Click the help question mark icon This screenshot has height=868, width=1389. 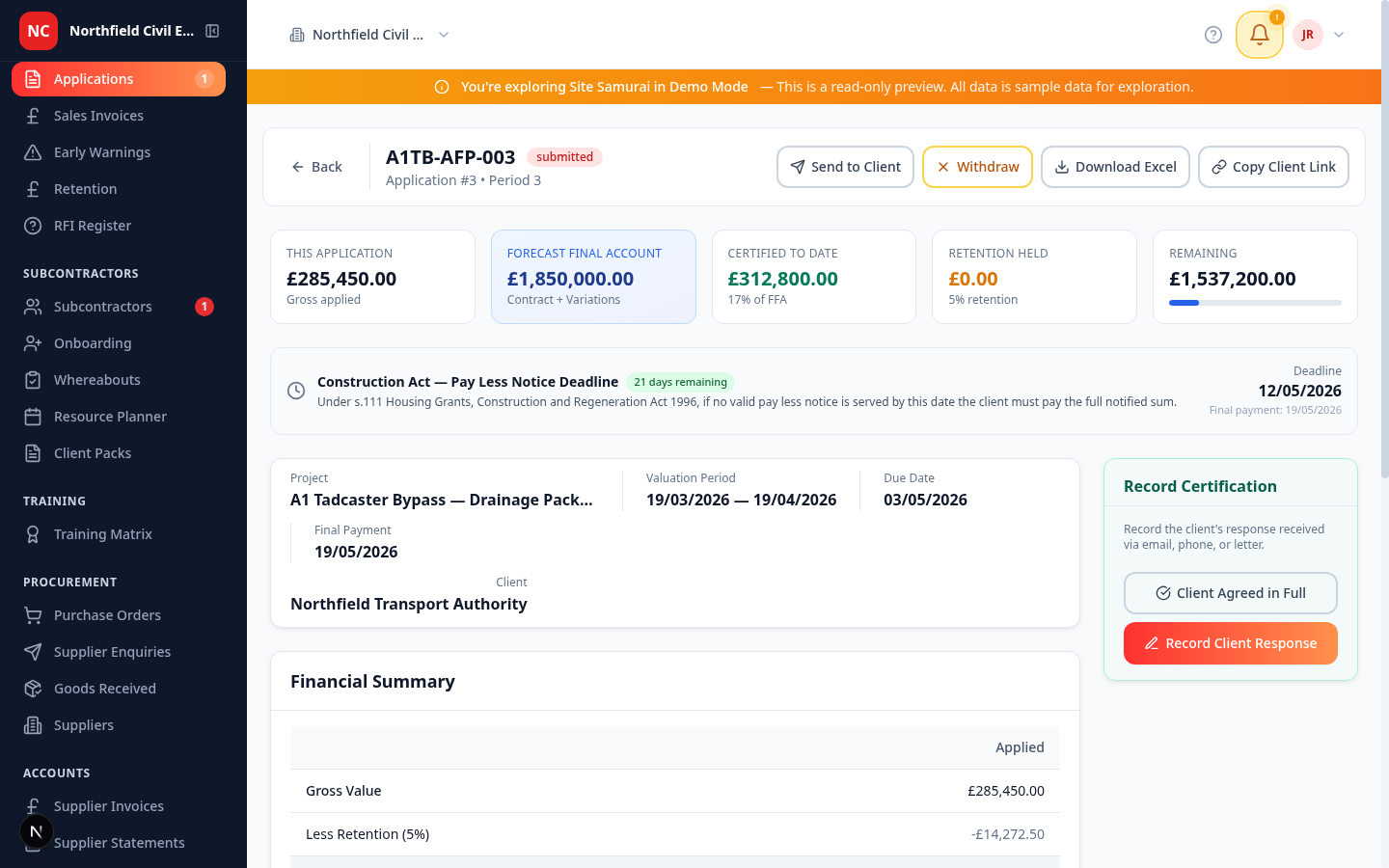1212,34
